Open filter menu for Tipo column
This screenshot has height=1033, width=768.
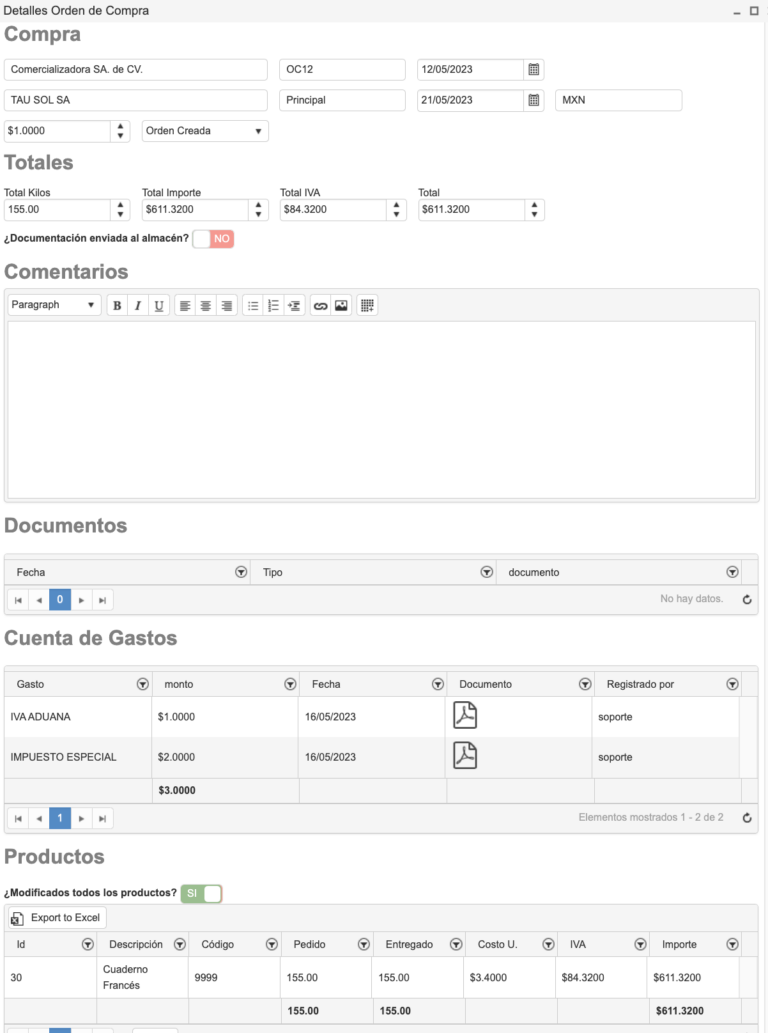pos(487,572)
